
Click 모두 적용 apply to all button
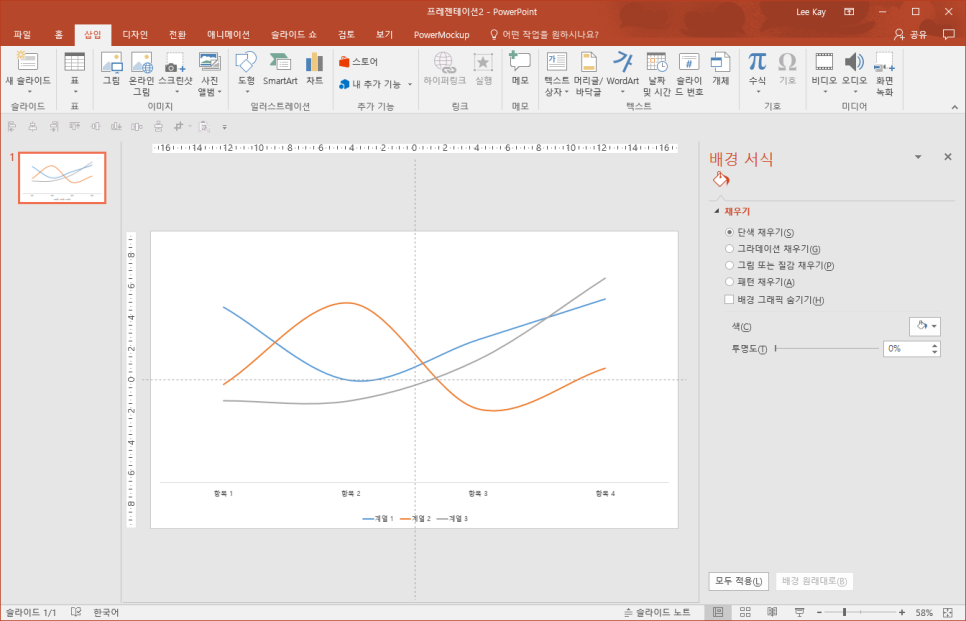[x=738, y=581]
